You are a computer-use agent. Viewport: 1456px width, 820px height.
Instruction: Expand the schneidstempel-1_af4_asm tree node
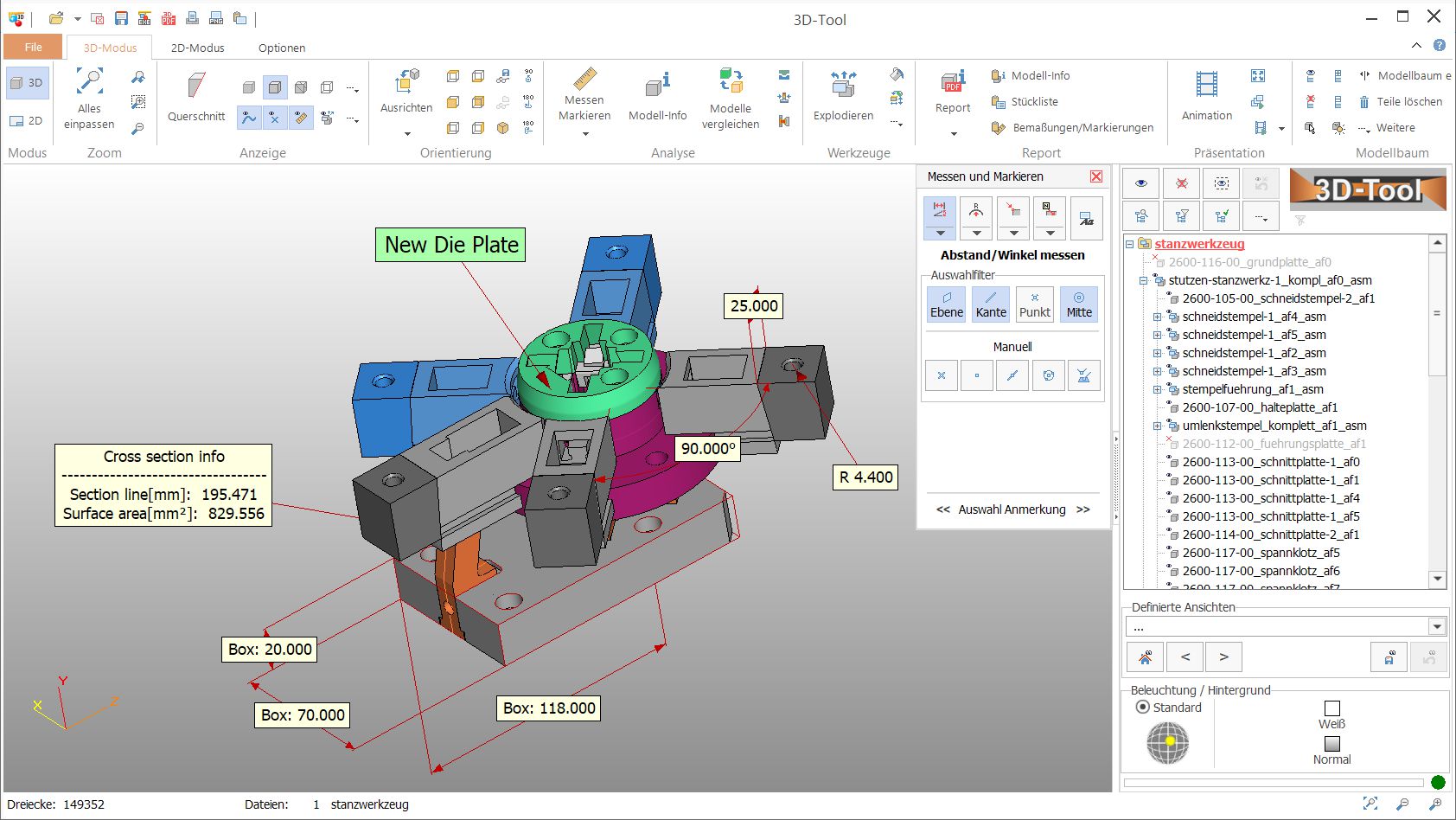point(1159,317)
